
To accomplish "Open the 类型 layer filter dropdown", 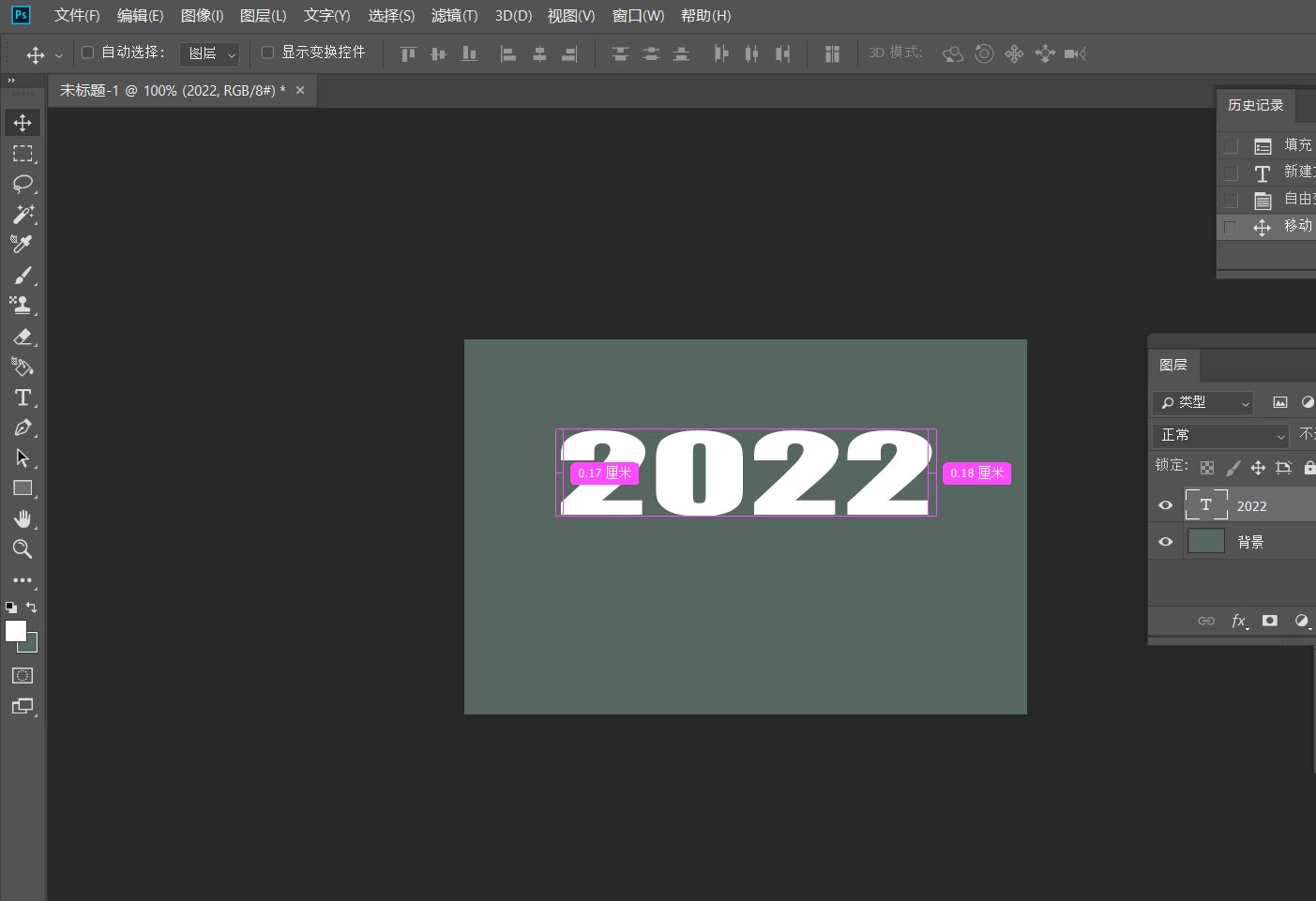I will pos(1203,402).
